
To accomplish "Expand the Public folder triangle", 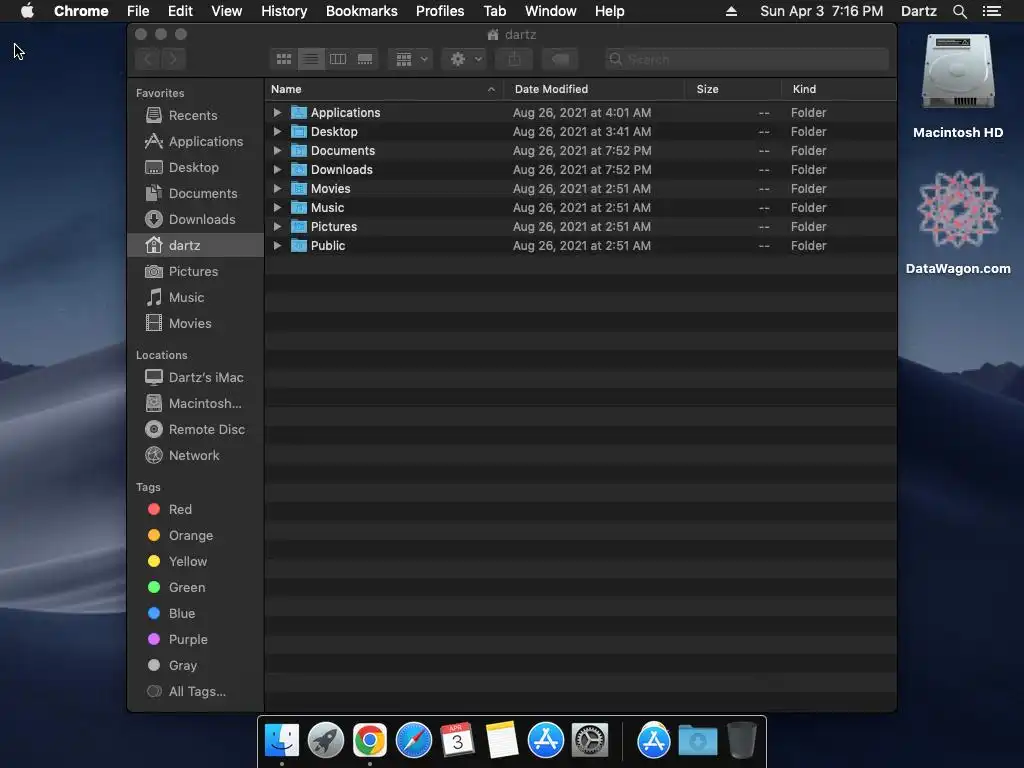I will [x=277, y=246].
